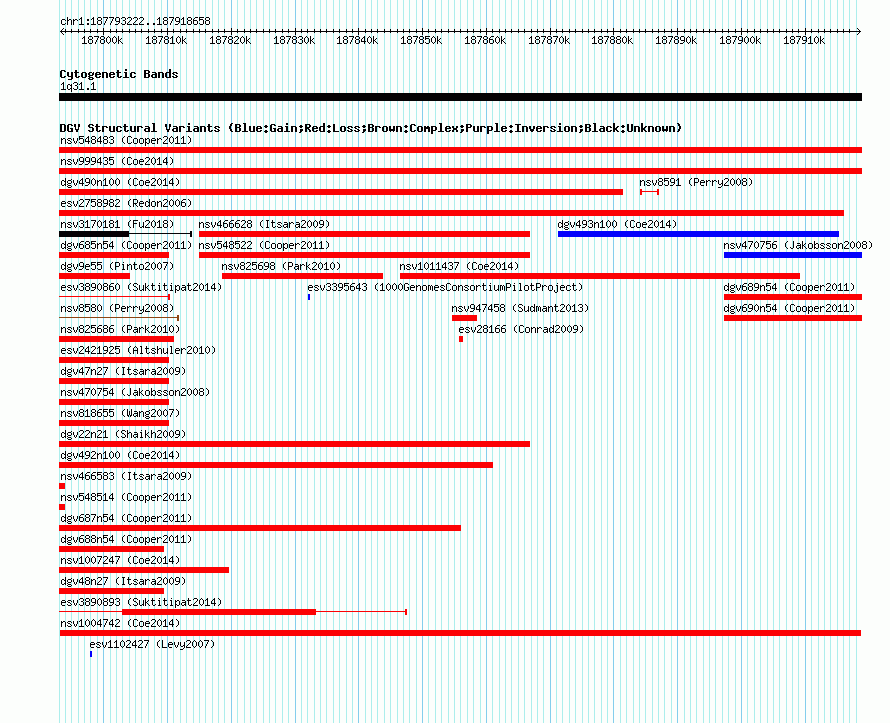Click esv3890893 (Suktitipat2014) label
This screenshot has width=890, height=723.
[141, 602]
